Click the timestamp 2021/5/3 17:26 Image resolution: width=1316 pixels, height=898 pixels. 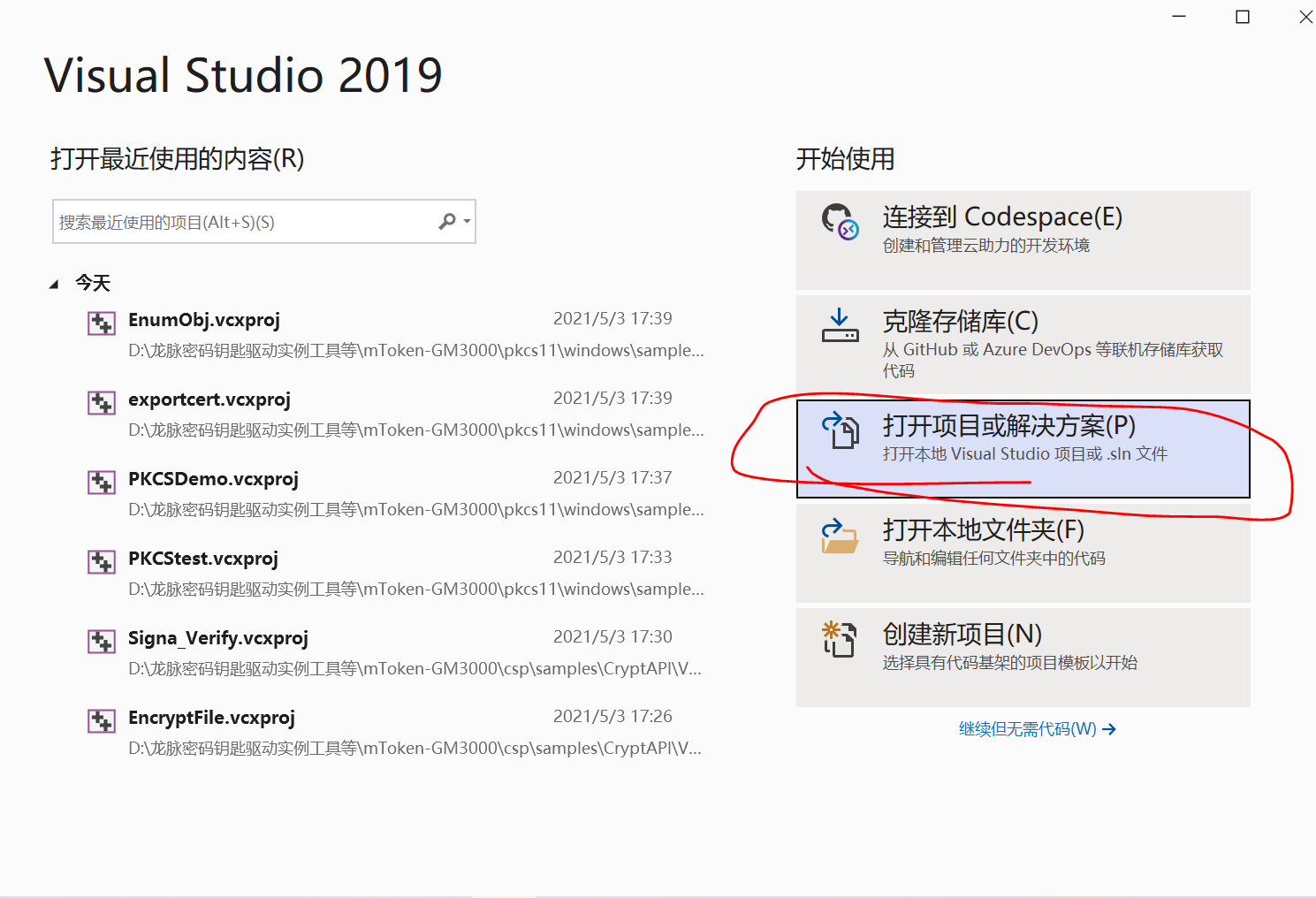coord(612,716)
